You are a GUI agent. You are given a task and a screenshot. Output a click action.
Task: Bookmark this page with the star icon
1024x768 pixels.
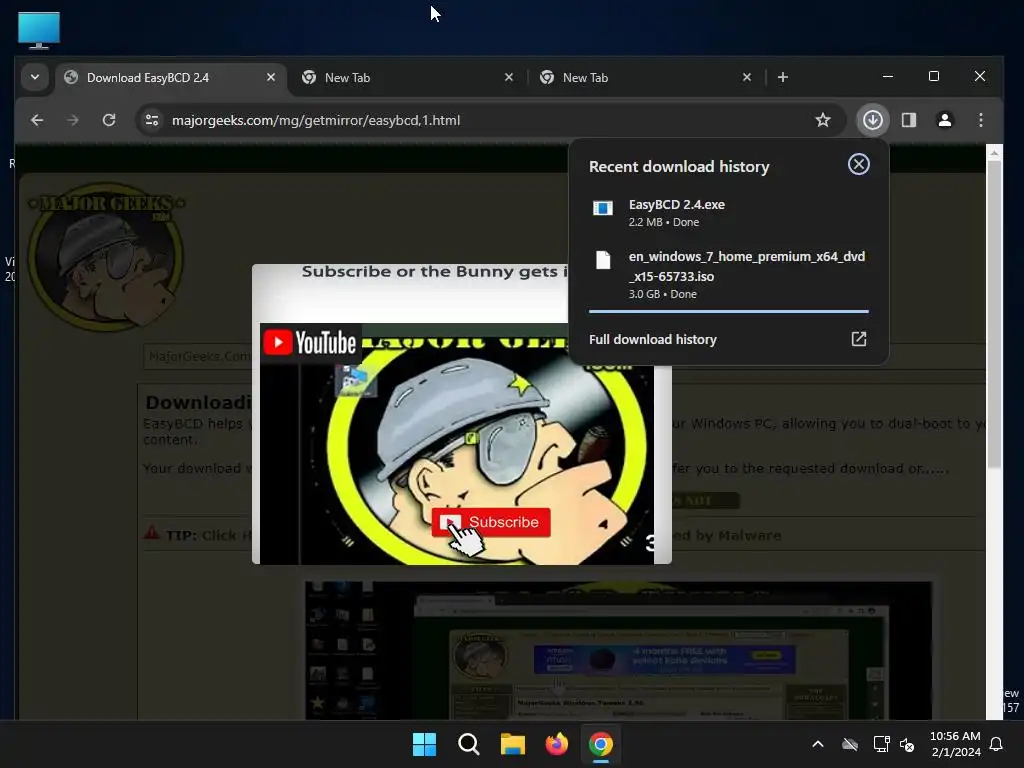[x=823, y=120]
